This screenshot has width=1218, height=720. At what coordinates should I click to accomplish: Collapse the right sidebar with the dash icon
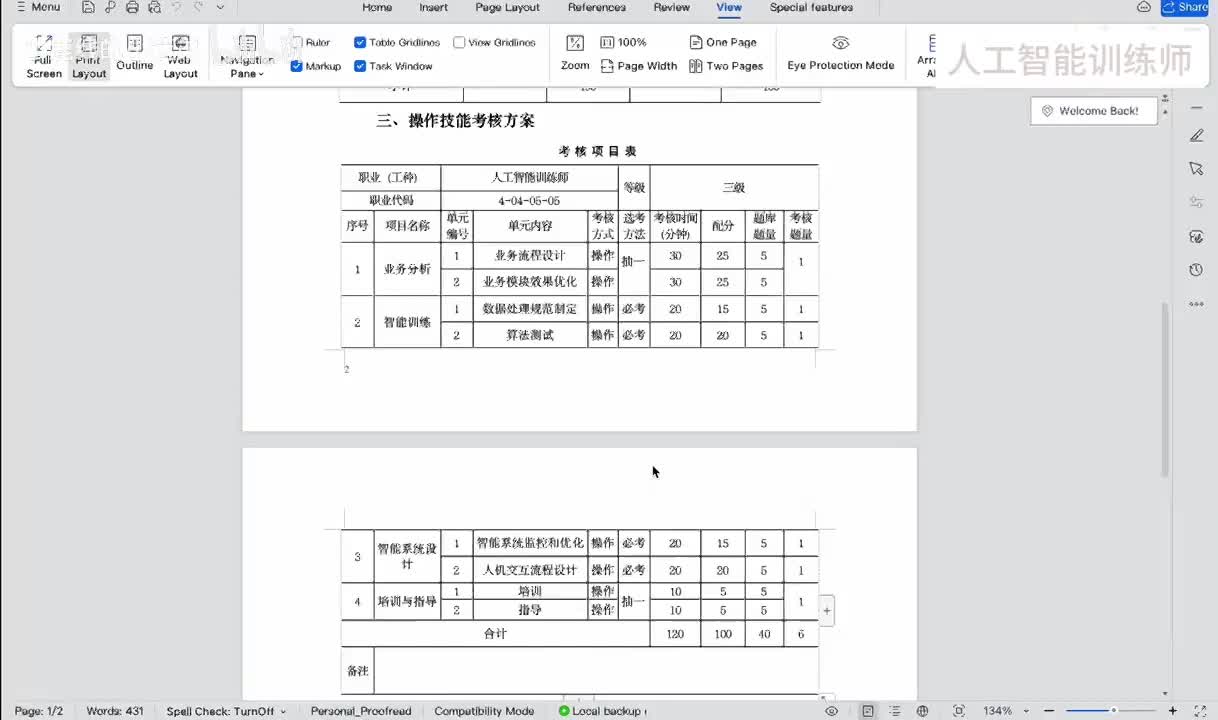coord(1196,107)
